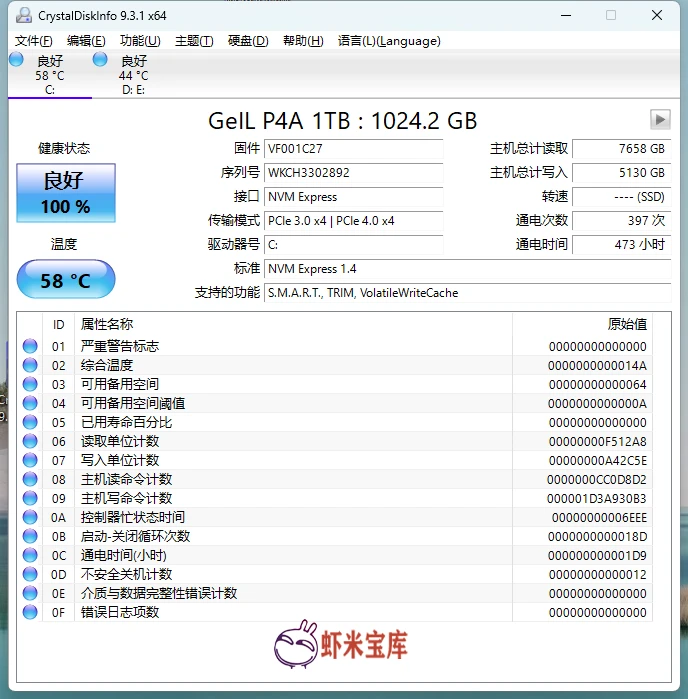Click the total host writes value 5130 GB
The image size is (688, 699).
(x=622, y=173)
